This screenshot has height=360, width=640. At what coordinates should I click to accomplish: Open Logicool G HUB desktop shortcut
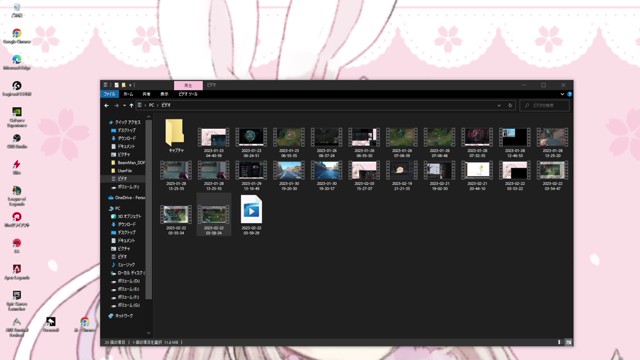pos(17,88)
